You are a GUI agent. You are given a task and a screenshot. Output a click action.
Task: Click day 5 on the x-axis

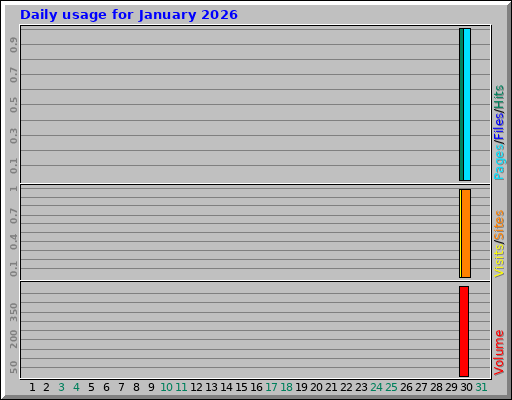tap(91, 387)
